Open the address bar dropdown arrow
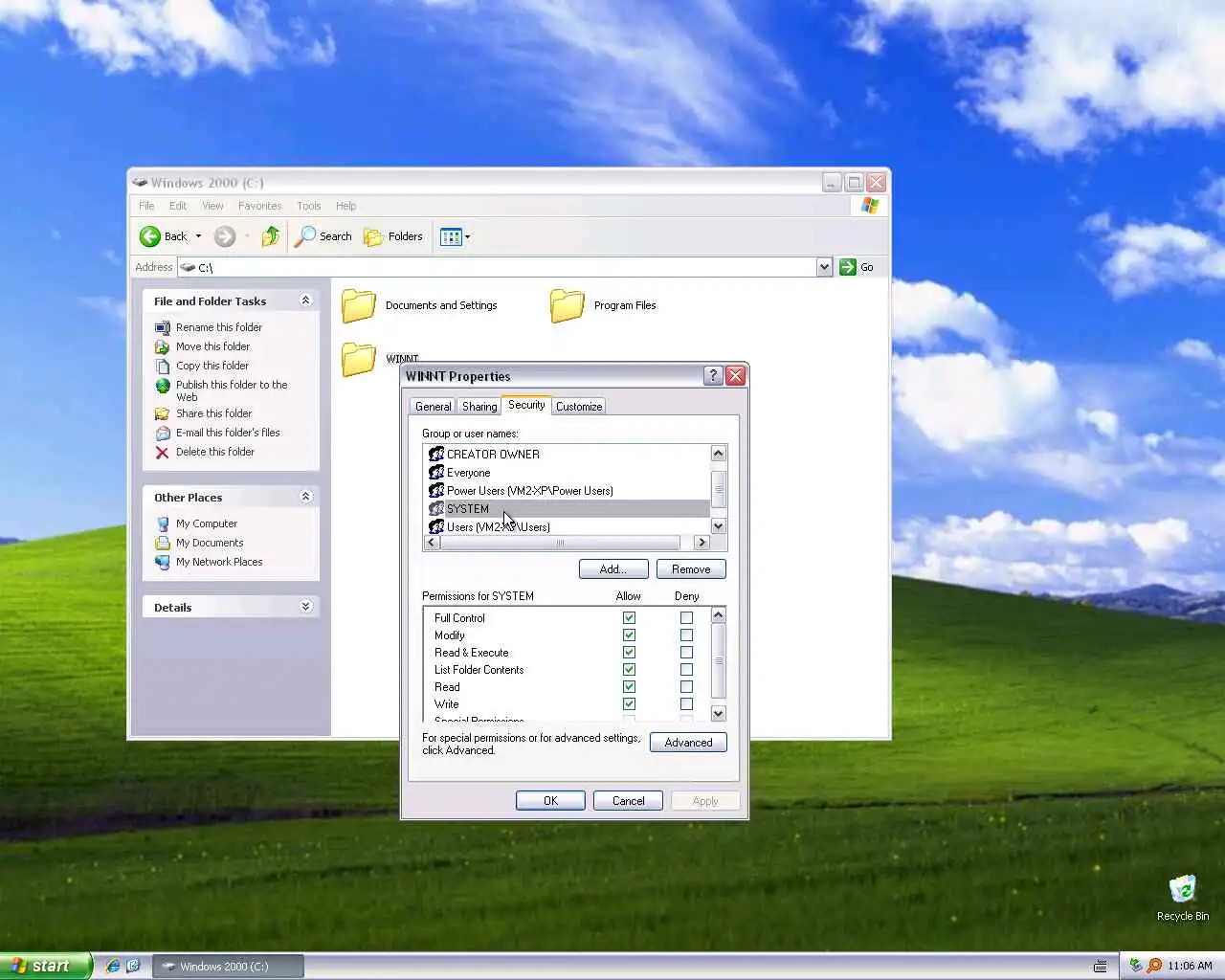 (x=824, y=267)
